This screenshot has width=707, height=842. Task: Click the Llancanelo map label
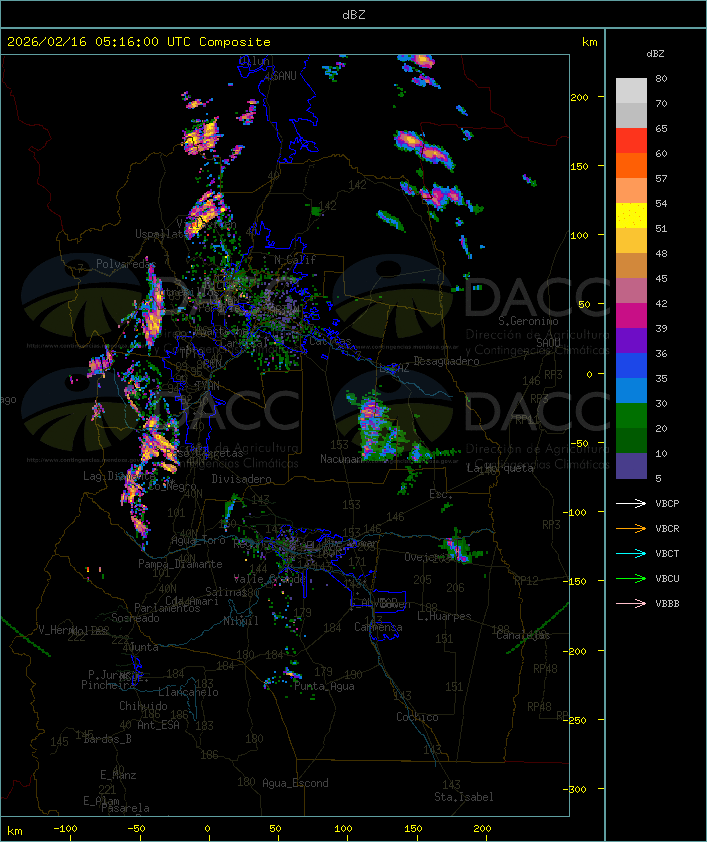(188, 692)
